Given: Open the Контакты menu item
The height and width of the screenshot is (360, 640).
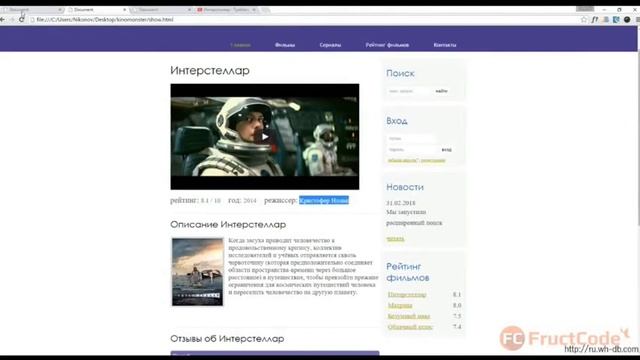Looking at the screenshot, I should pos(445,45).
